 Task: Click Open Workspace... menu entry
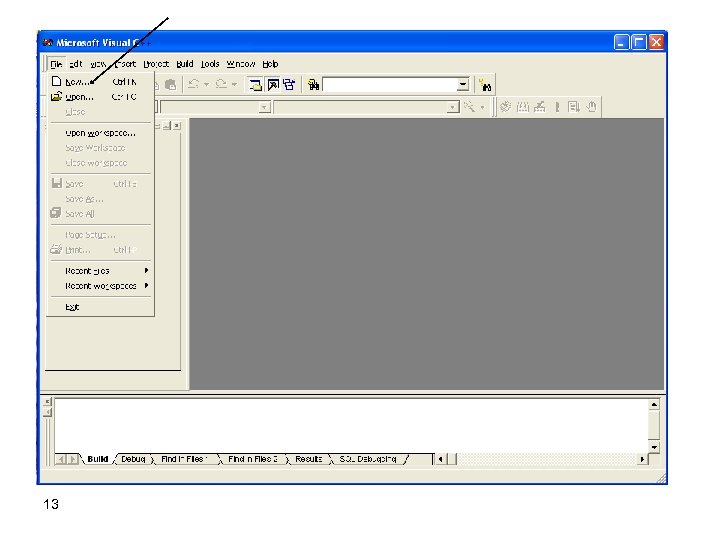pyautogui.click(x=100, y=133)
